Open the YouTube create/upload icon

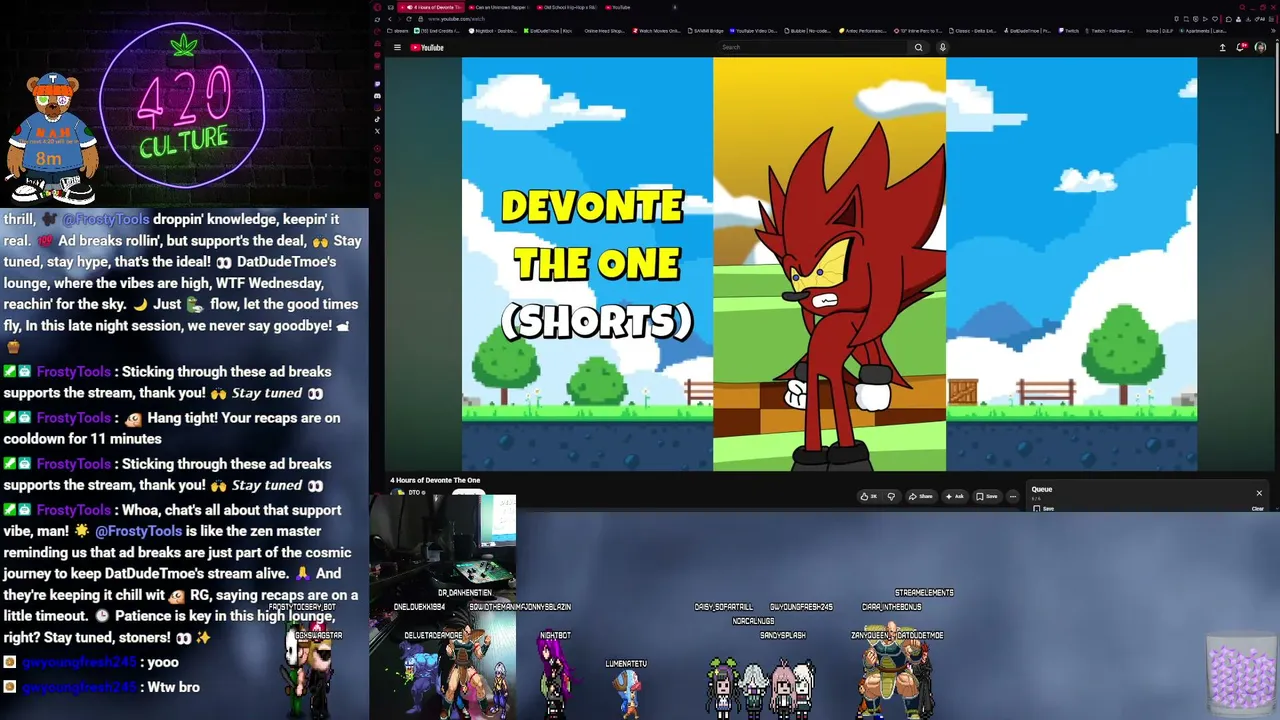1222,47
